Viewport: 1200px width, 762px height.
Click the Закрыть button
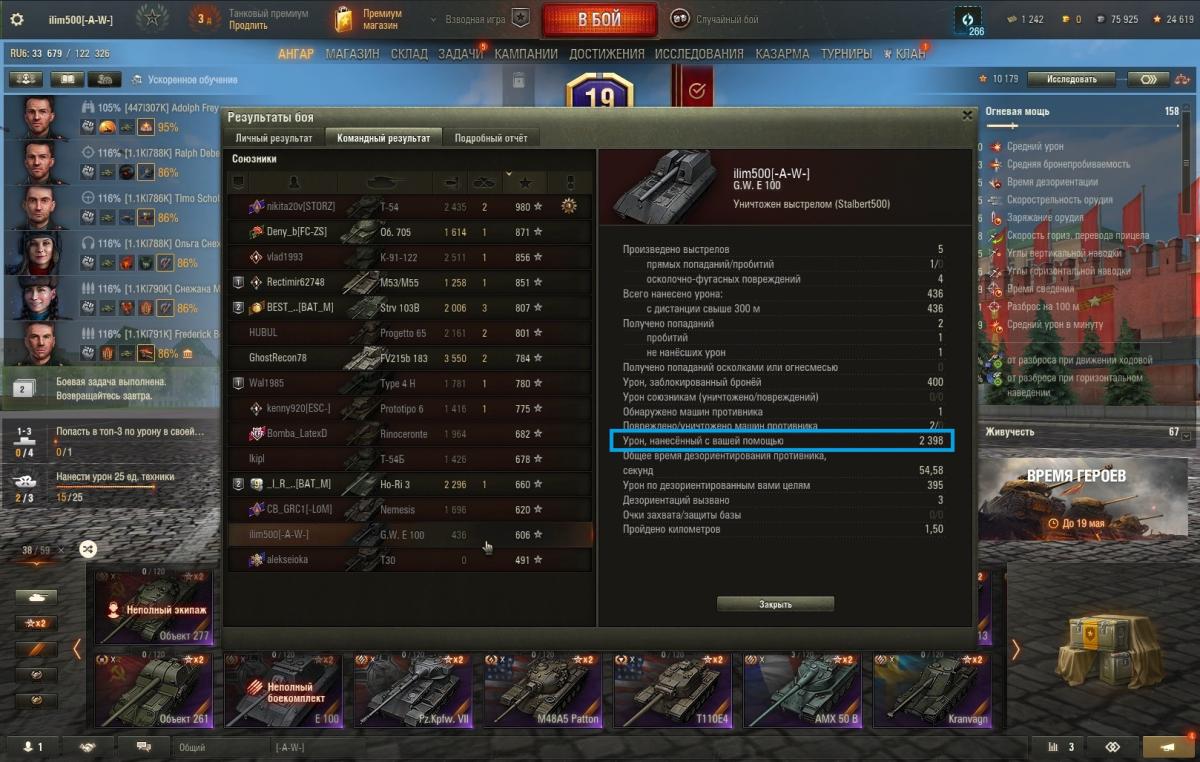(775, 604)
